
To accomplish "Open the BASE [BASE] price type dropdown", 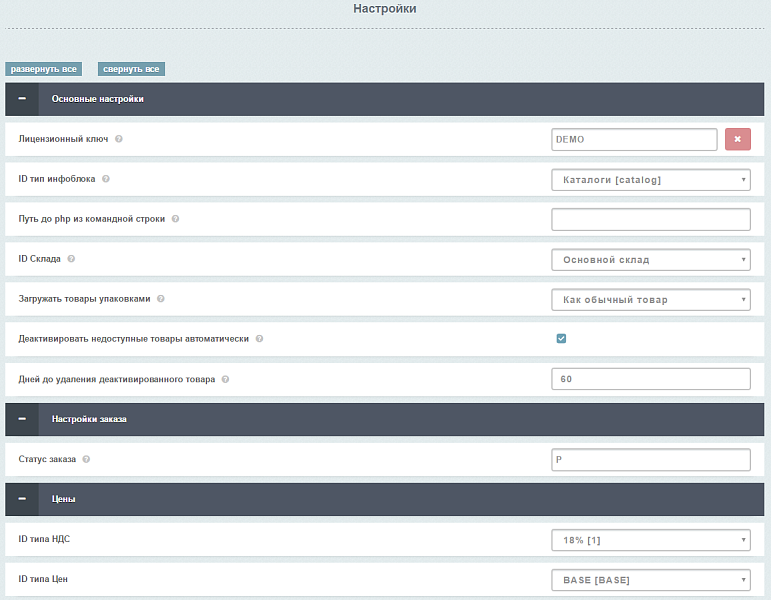I will point(650,580).
